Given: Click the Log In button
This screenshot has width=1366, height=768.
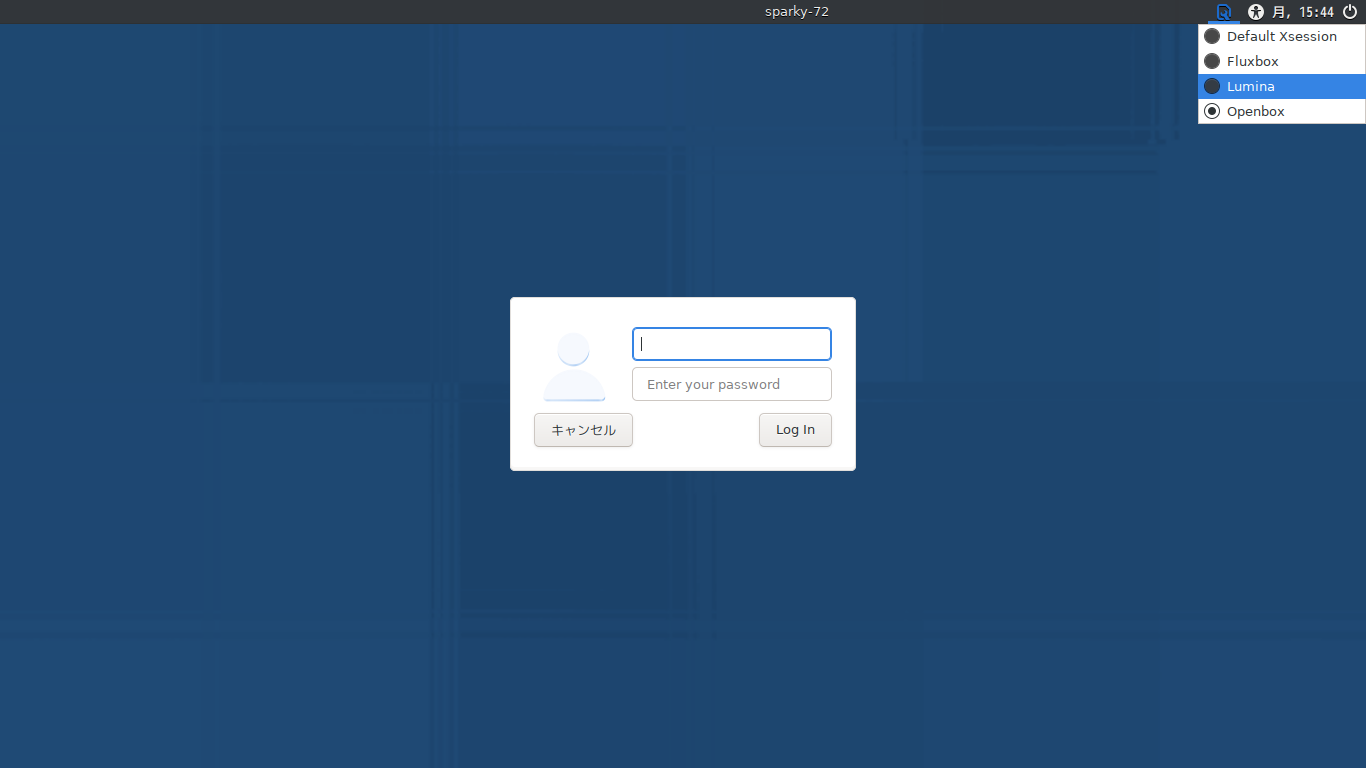Looking at the screenshot, I should (x=795, y=430).
